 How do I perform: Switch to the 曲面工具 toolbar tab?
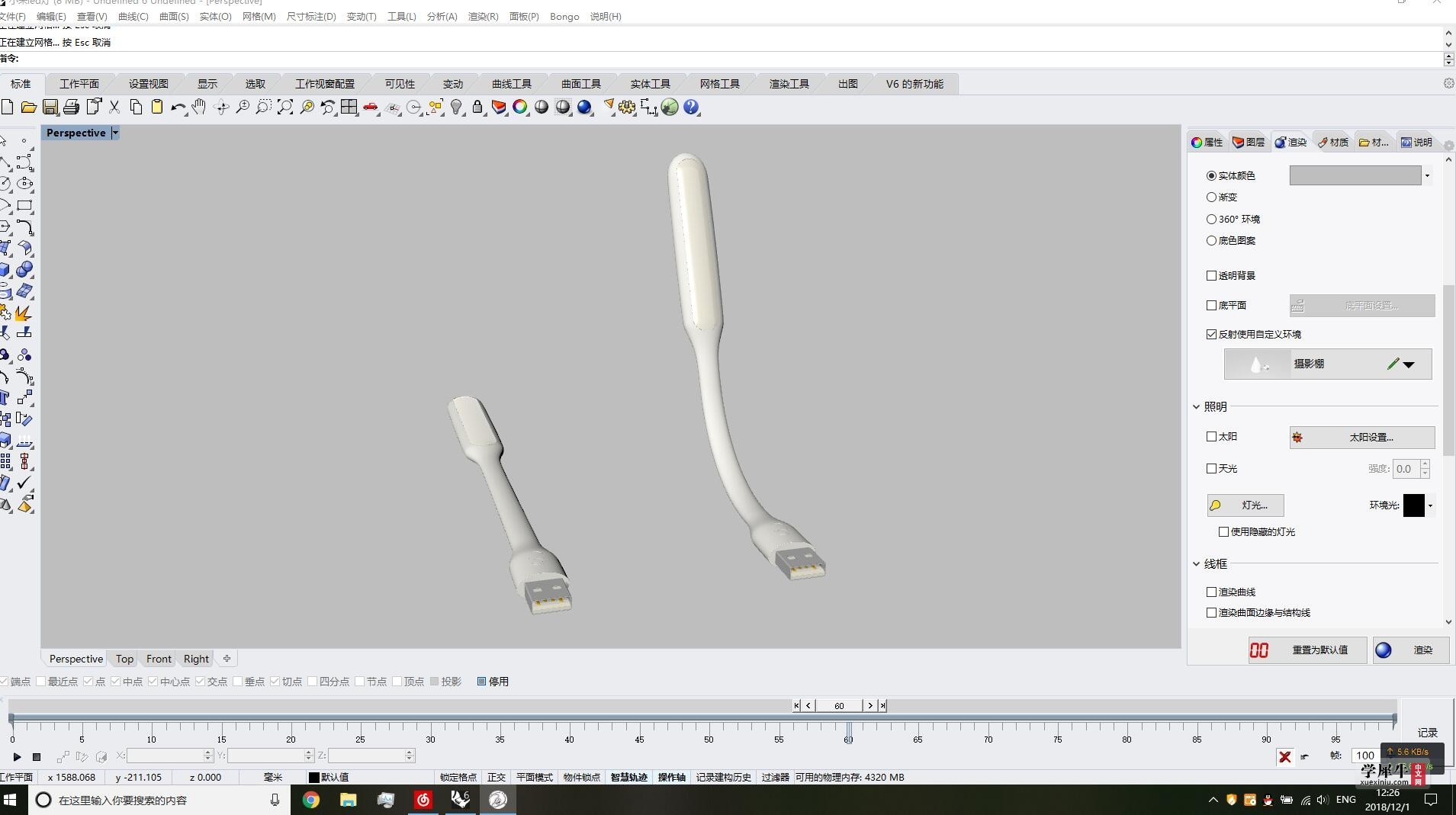(x=581, y=84)
